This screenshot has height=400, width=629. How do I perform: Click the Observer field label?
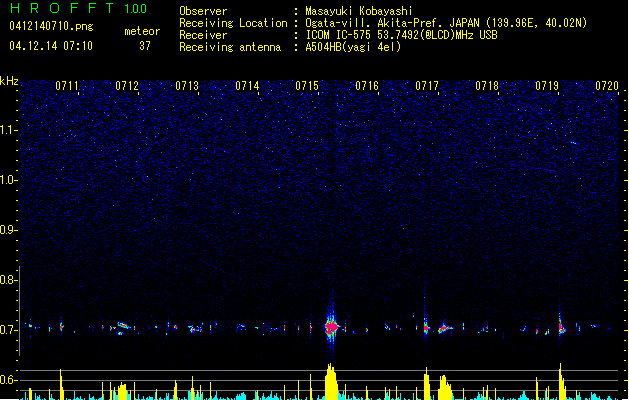pyautogui.click(x=203, y=11)
